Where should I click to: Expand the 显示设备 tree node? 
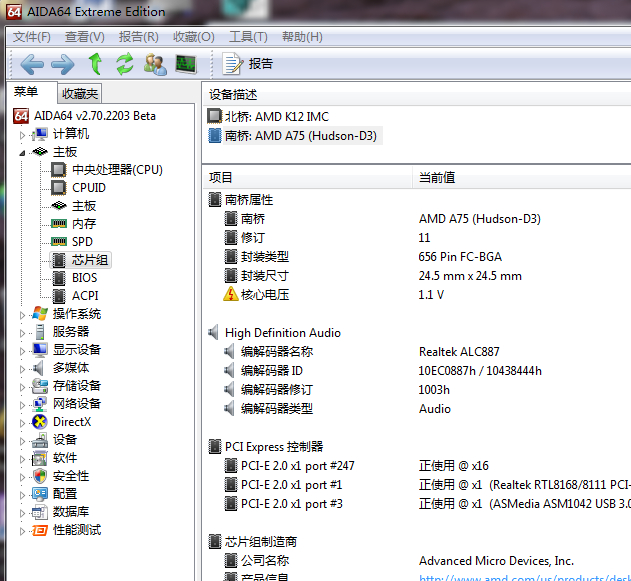coord(22,351)
